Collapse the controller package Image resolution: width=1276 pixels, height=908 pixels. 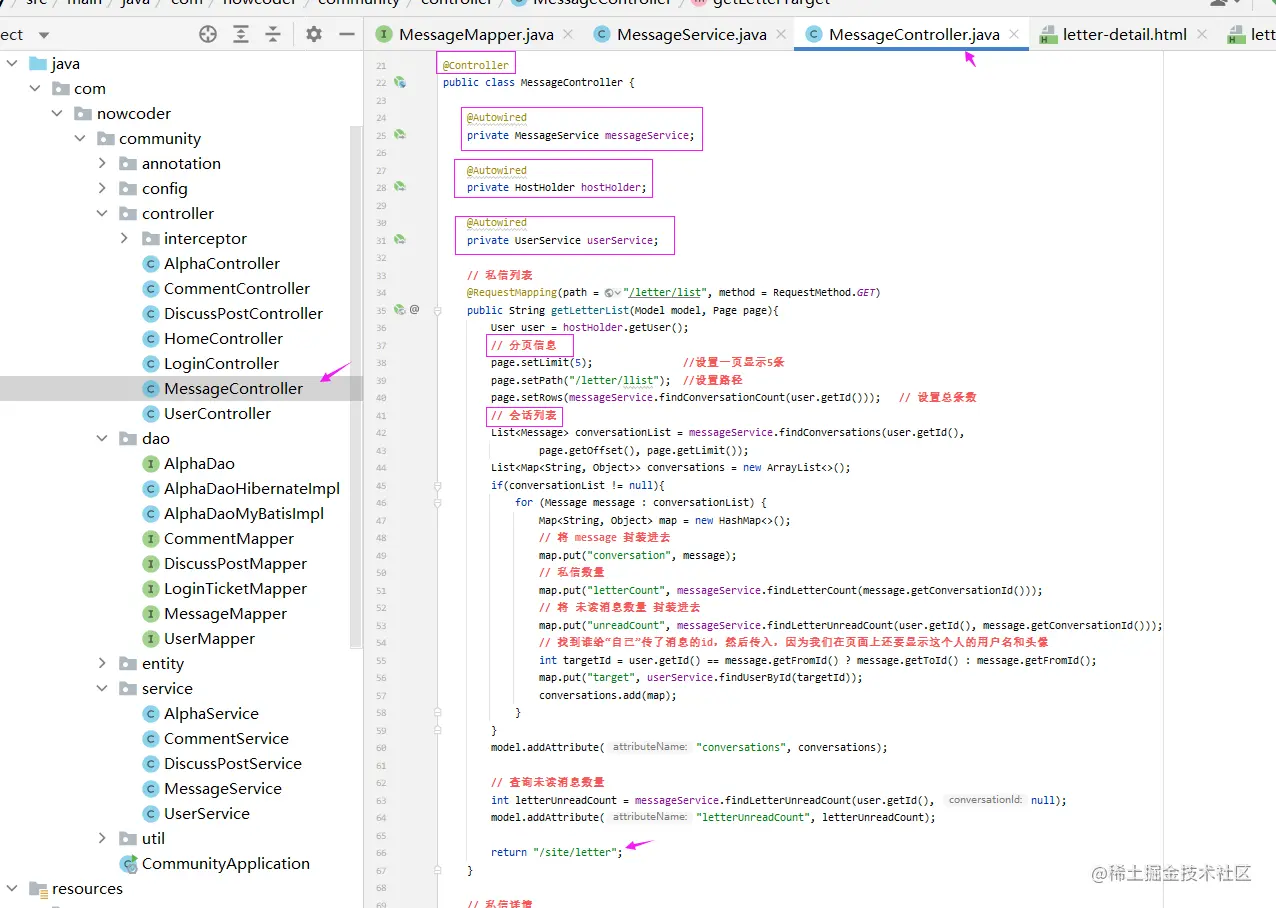[102, 214]
